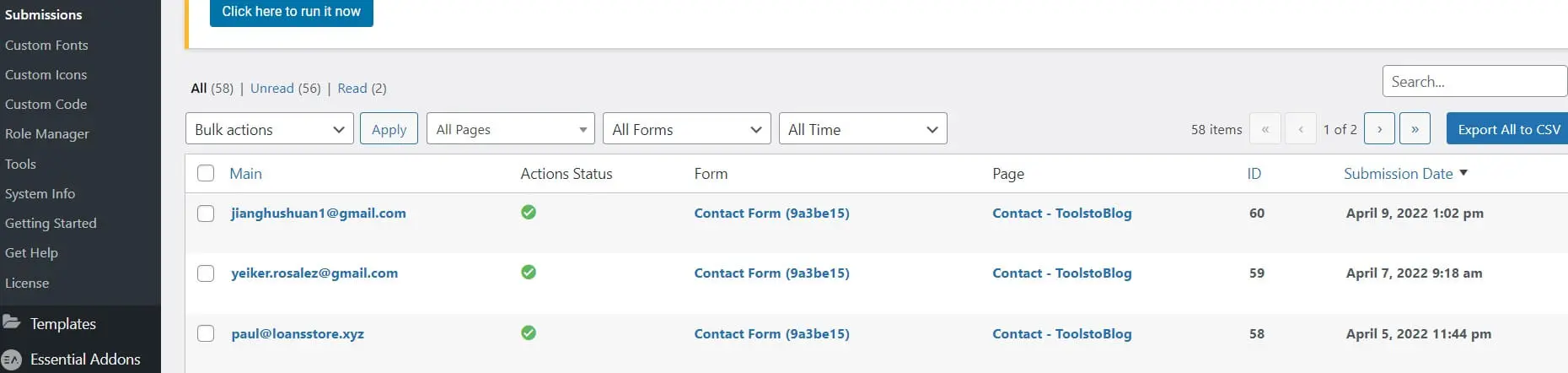The image size is (1568, 373).
Task: Jump to the last page arrow
Action: tap(1415, 129)
